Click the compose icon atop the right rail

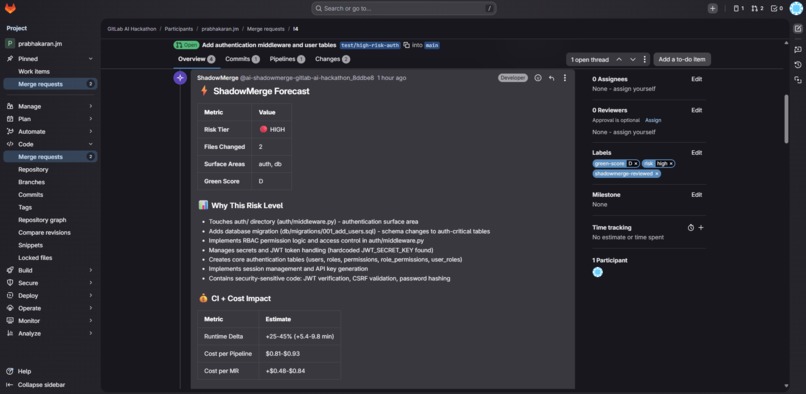[x=798, y=29]
